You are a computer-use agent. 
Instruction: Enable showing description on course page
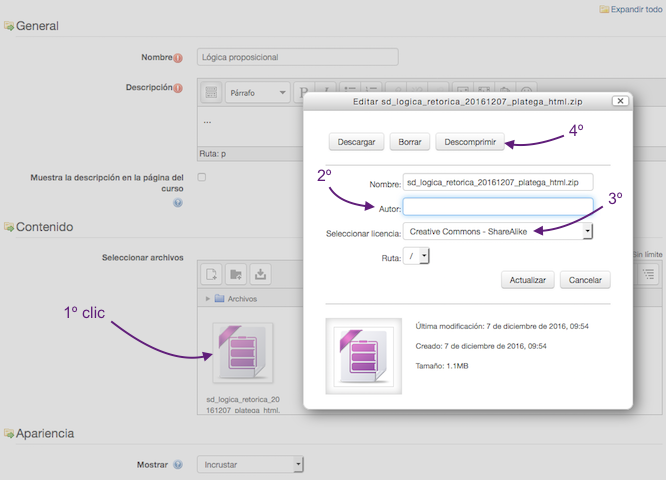202,177
